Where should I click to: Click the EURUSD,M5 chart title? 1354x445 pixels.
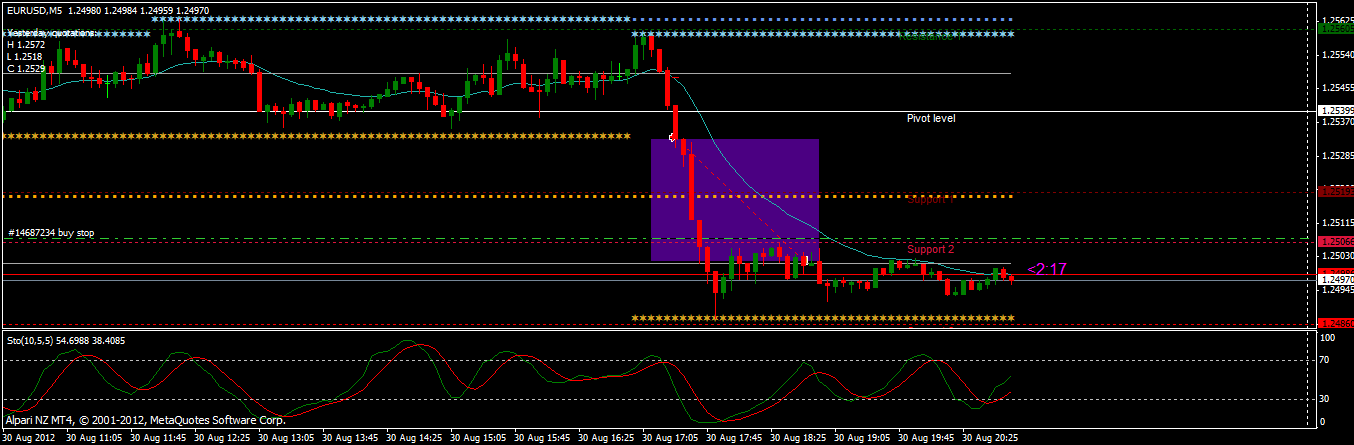(x=33, y=10)
